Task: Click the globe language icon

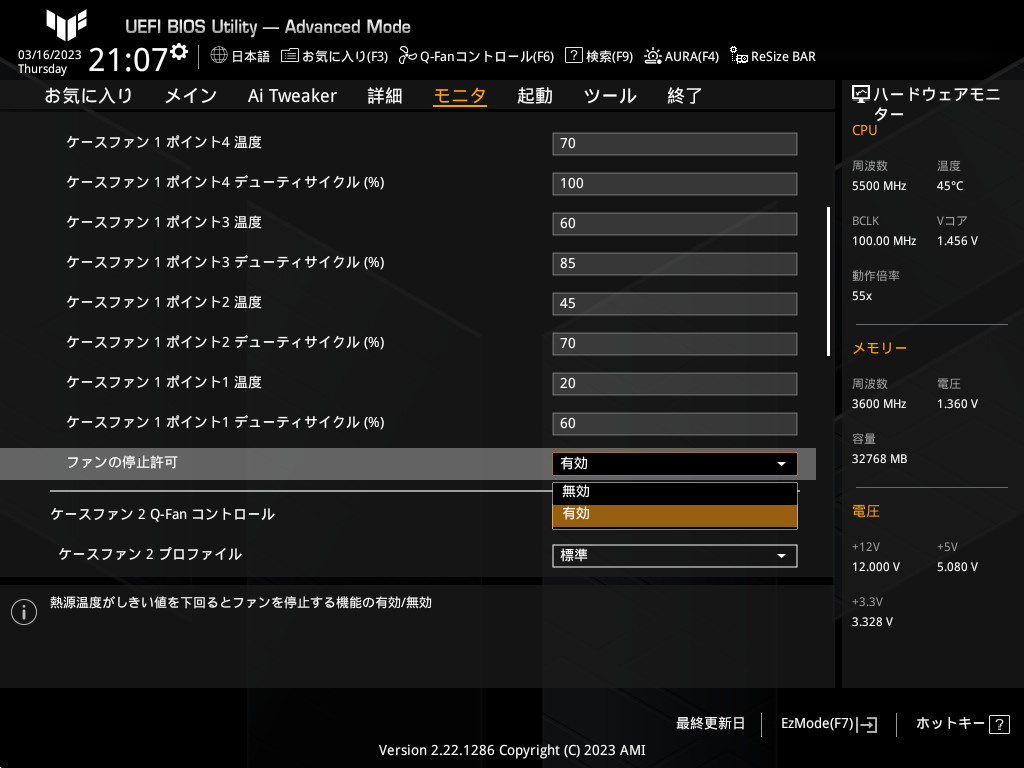Action: point(219,56)
